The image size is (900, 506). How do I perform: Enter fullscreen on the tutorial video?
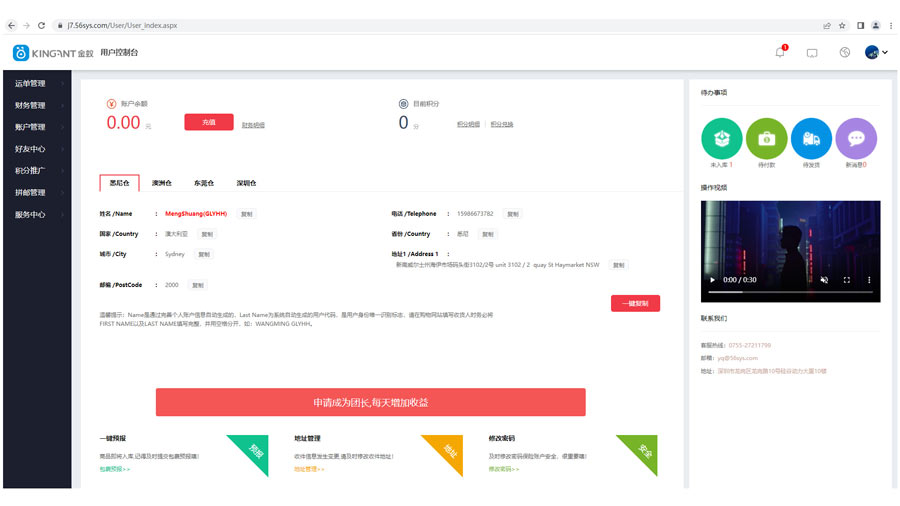pyautogui.click(x=847, y=280)
